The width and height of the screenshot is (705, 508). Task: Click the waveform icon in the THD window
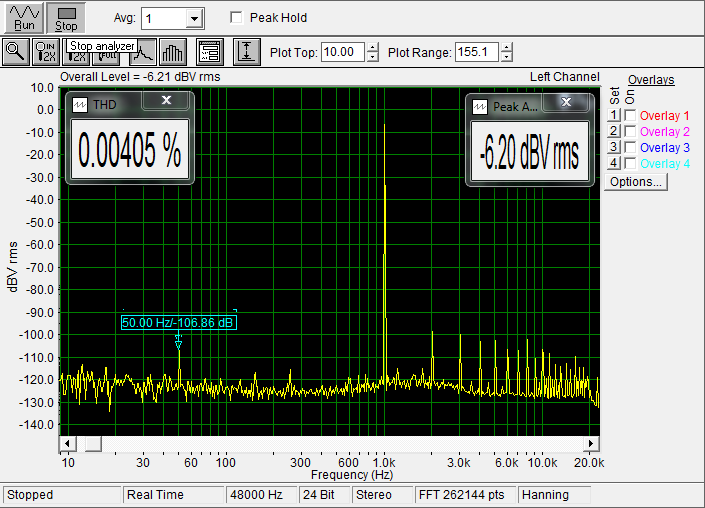(x=80, y=105)
